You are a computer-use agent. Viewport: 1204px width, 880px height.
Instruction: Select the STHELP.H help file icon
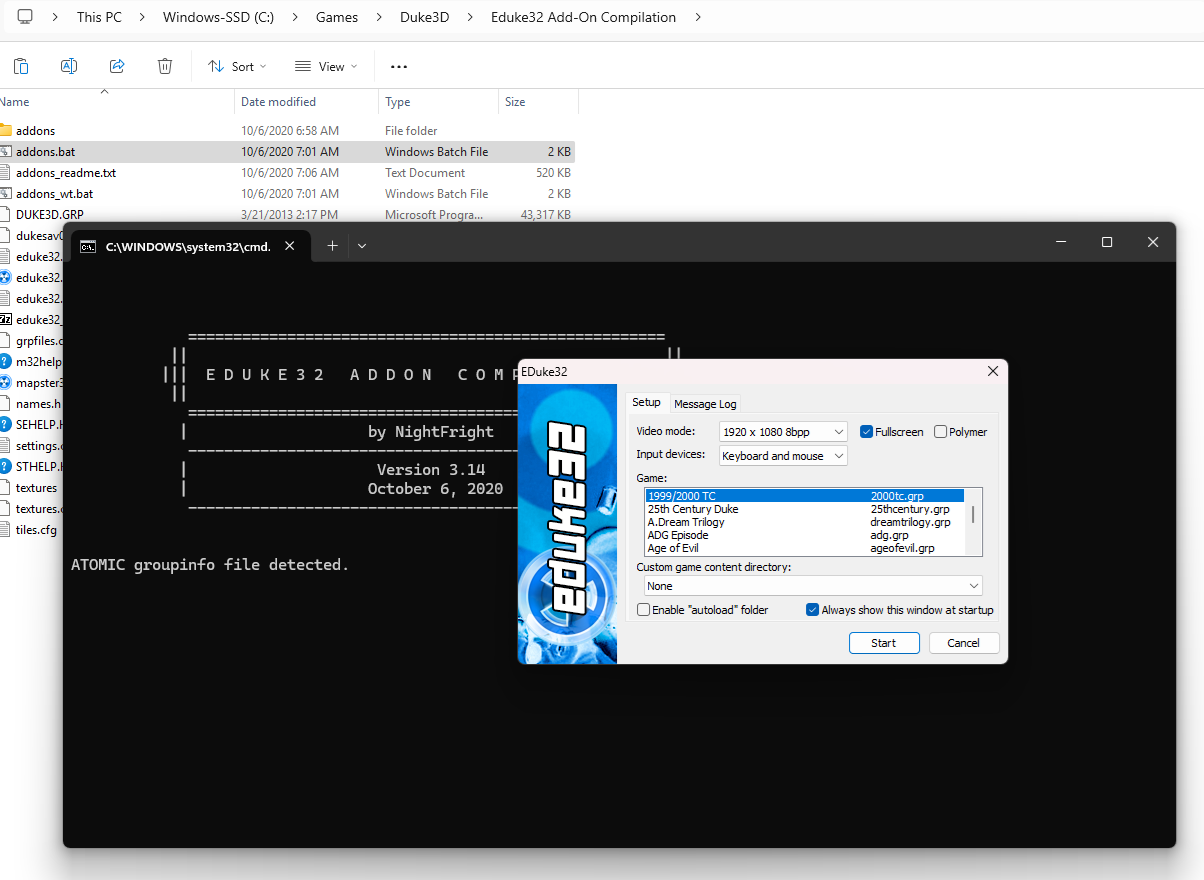[6, 467]
